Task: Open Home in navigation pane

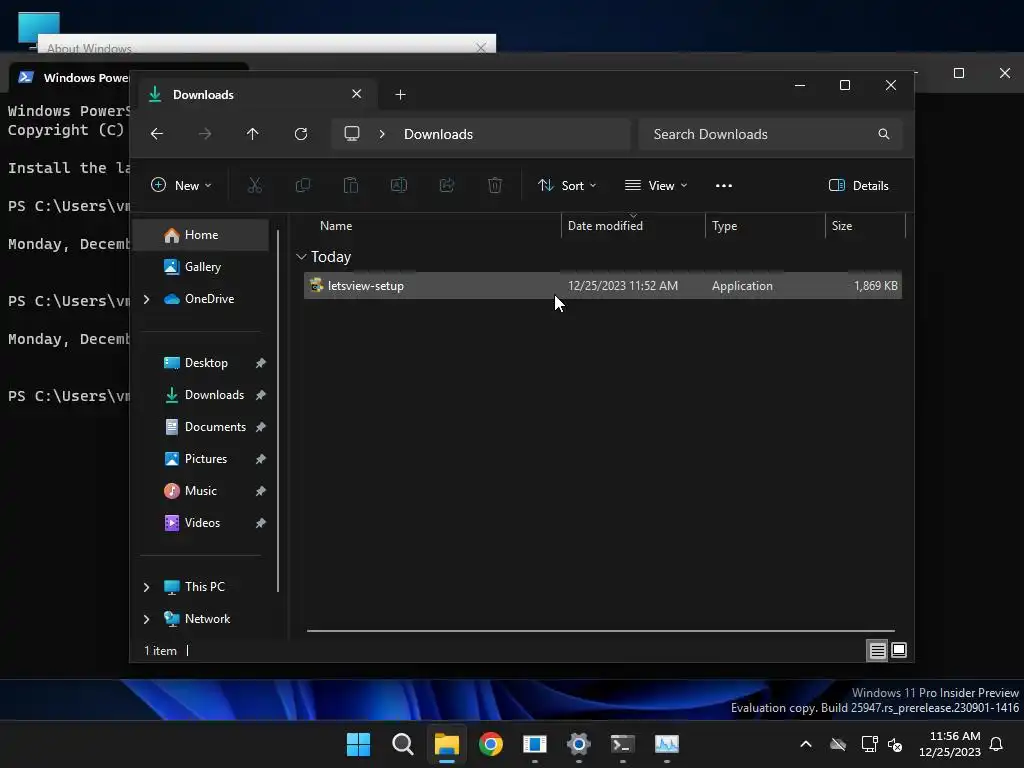Action: coord(201,235)
